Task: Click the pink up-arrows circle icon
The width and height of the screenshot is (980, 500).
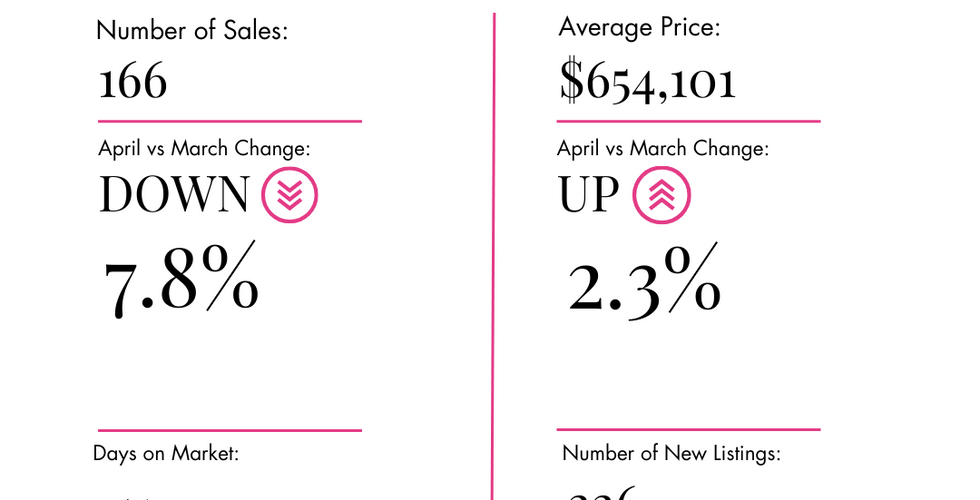Action: point(661,195)
